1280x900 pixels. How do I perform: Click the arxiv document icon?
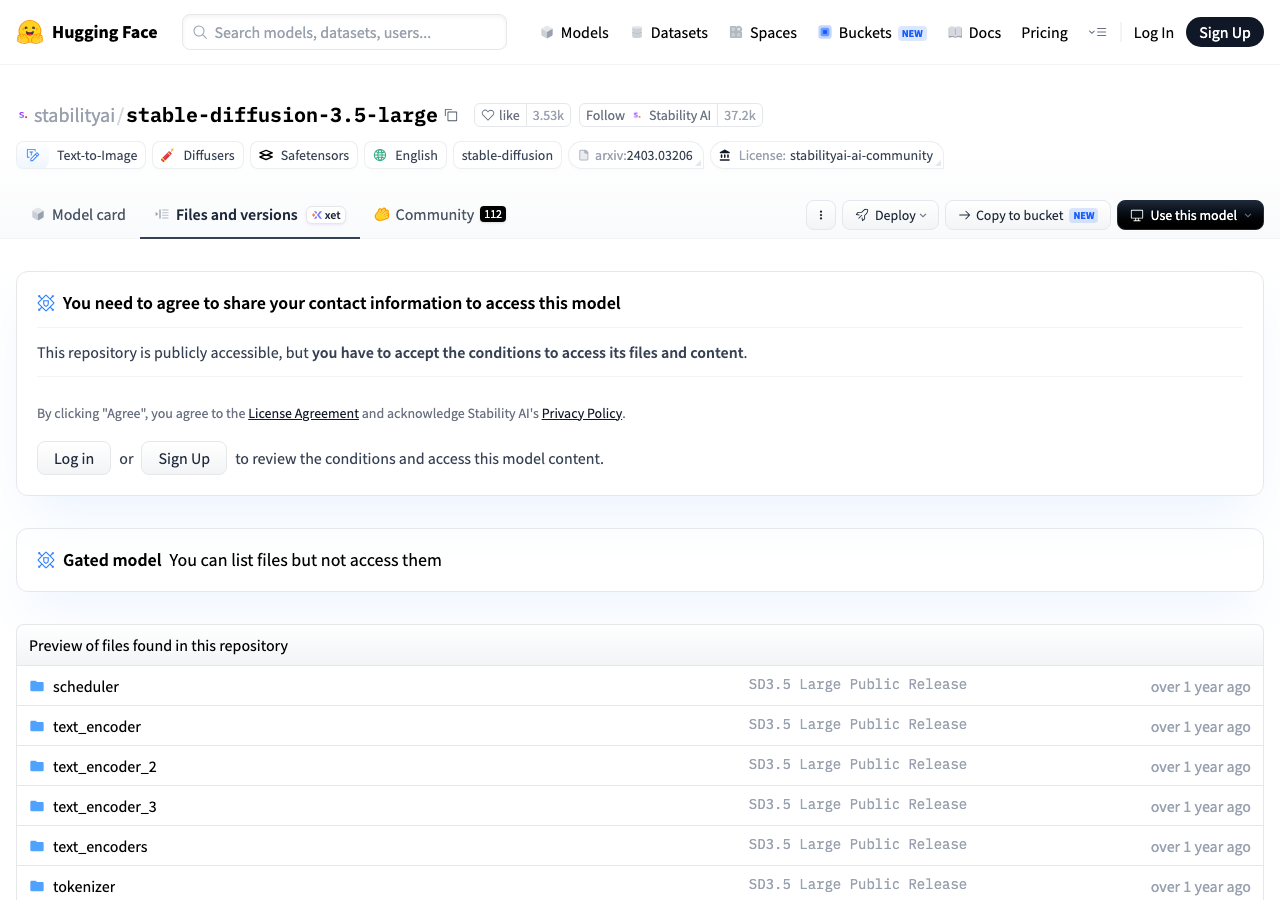coord(585,155)
